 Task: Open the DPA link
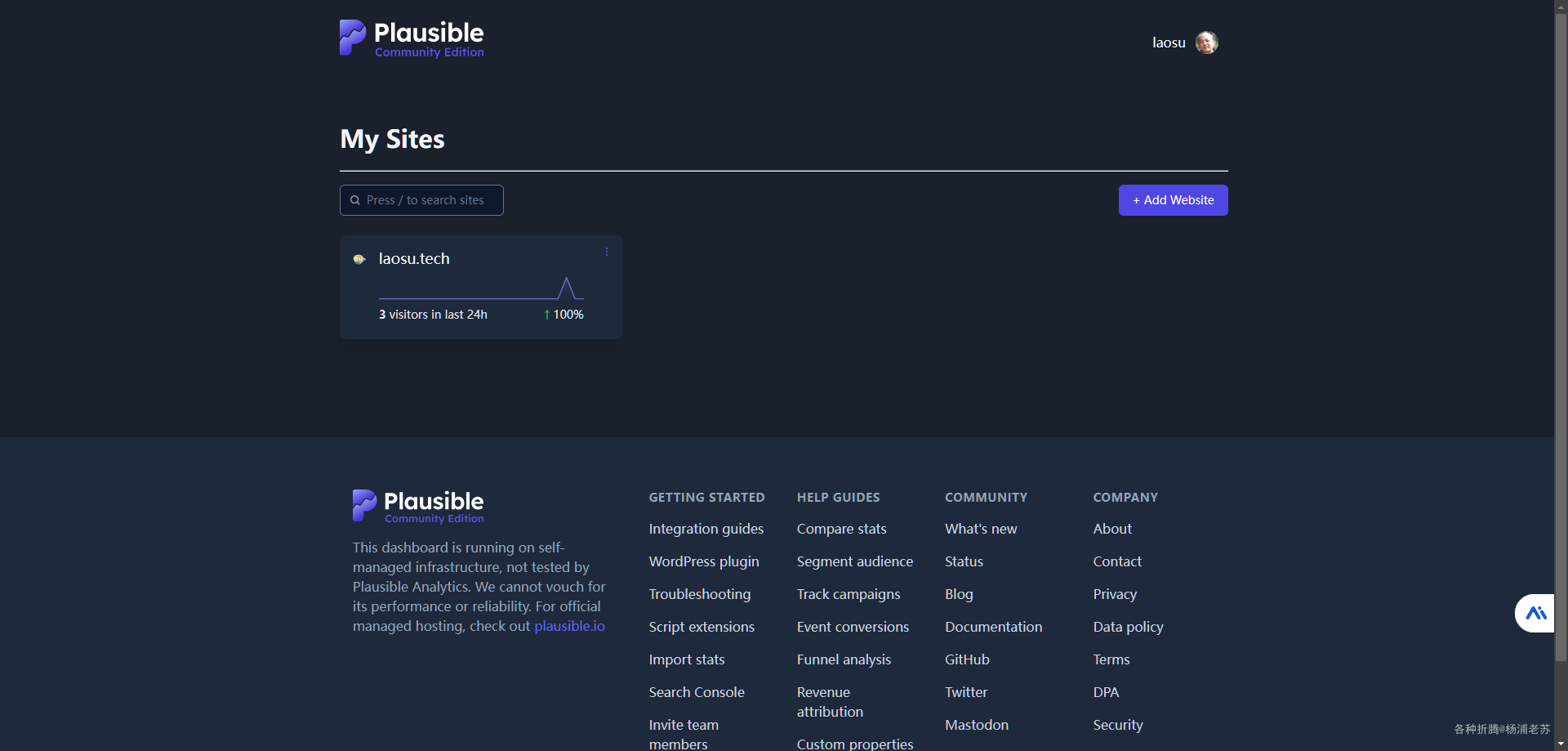pos(1106,692)
